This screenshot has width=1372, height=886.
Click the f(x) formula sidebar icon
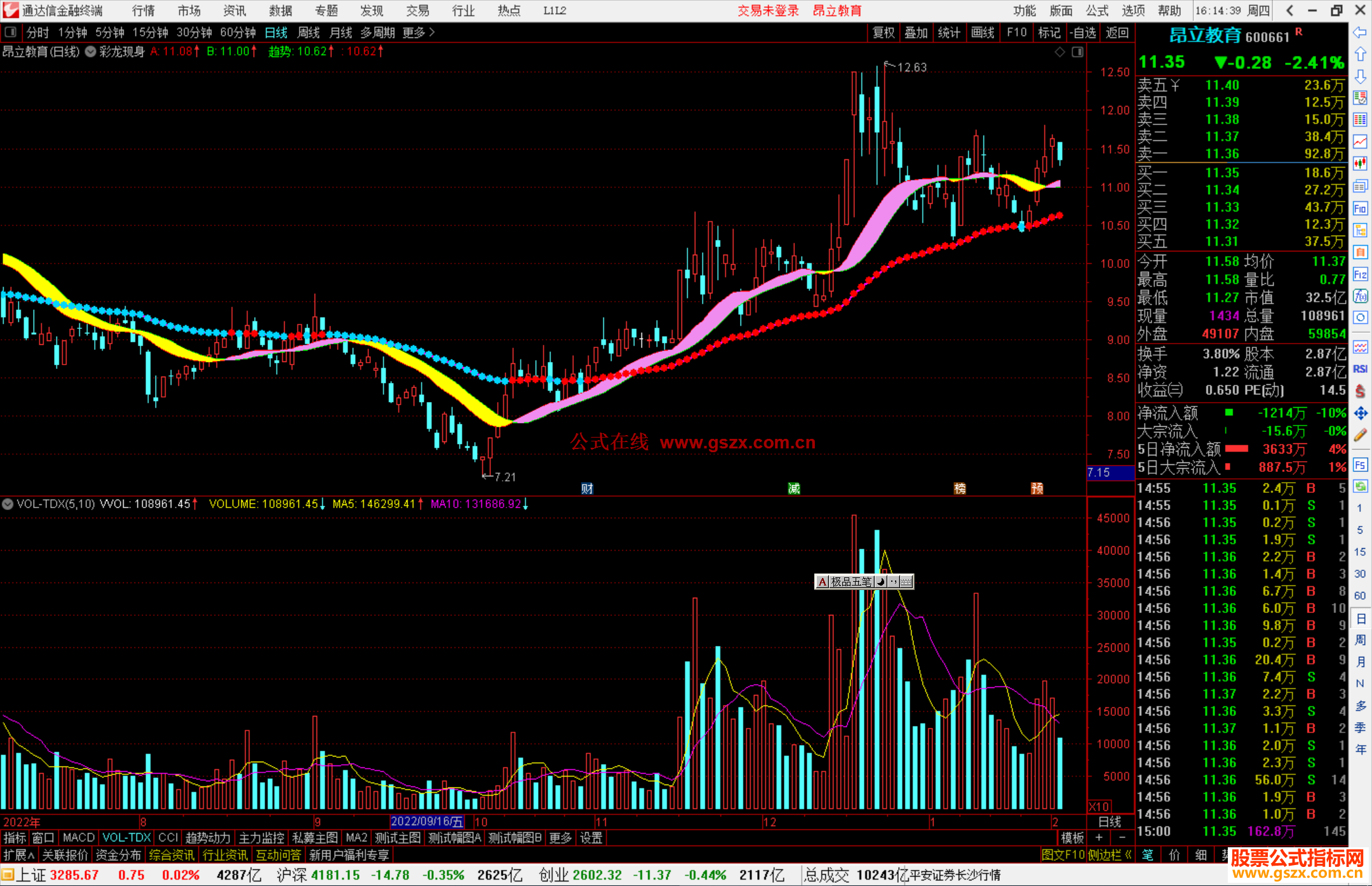[1360, 296]
